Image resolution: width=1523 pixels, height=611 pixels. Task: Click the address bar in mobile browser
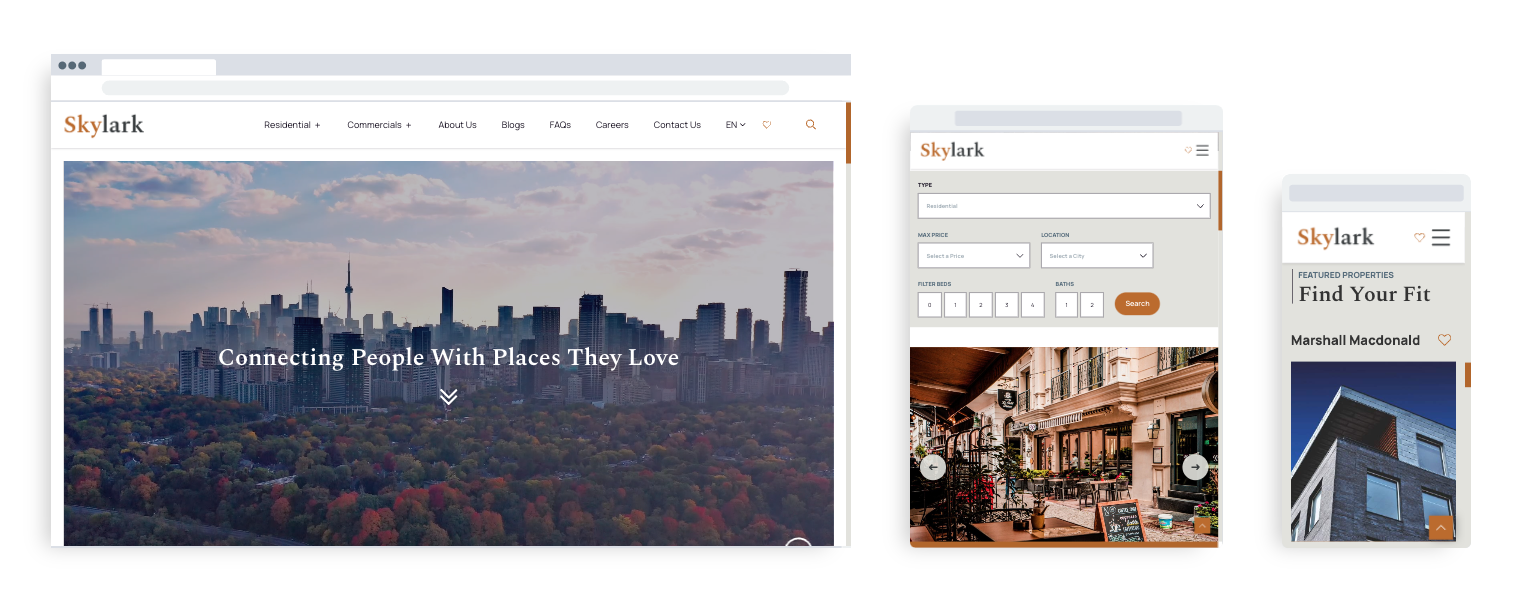pyautogui.click(x=1376, y=193)
